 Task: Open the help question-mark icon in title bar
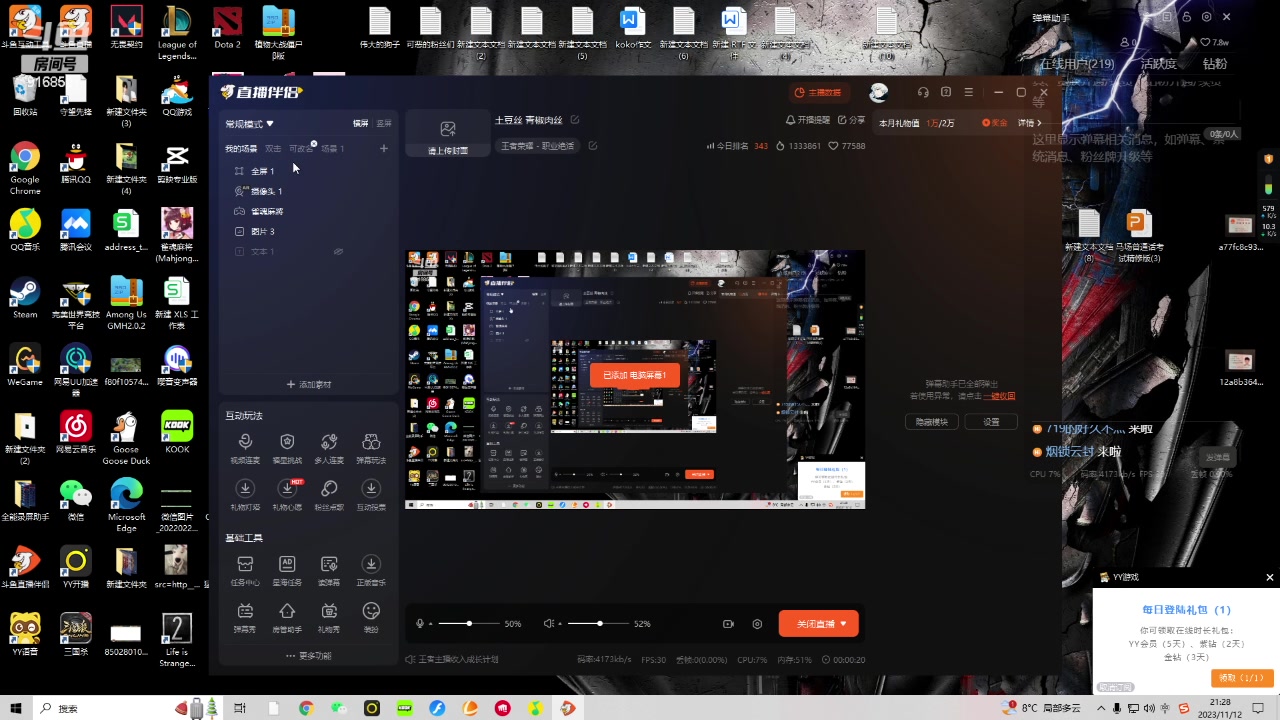946,92
